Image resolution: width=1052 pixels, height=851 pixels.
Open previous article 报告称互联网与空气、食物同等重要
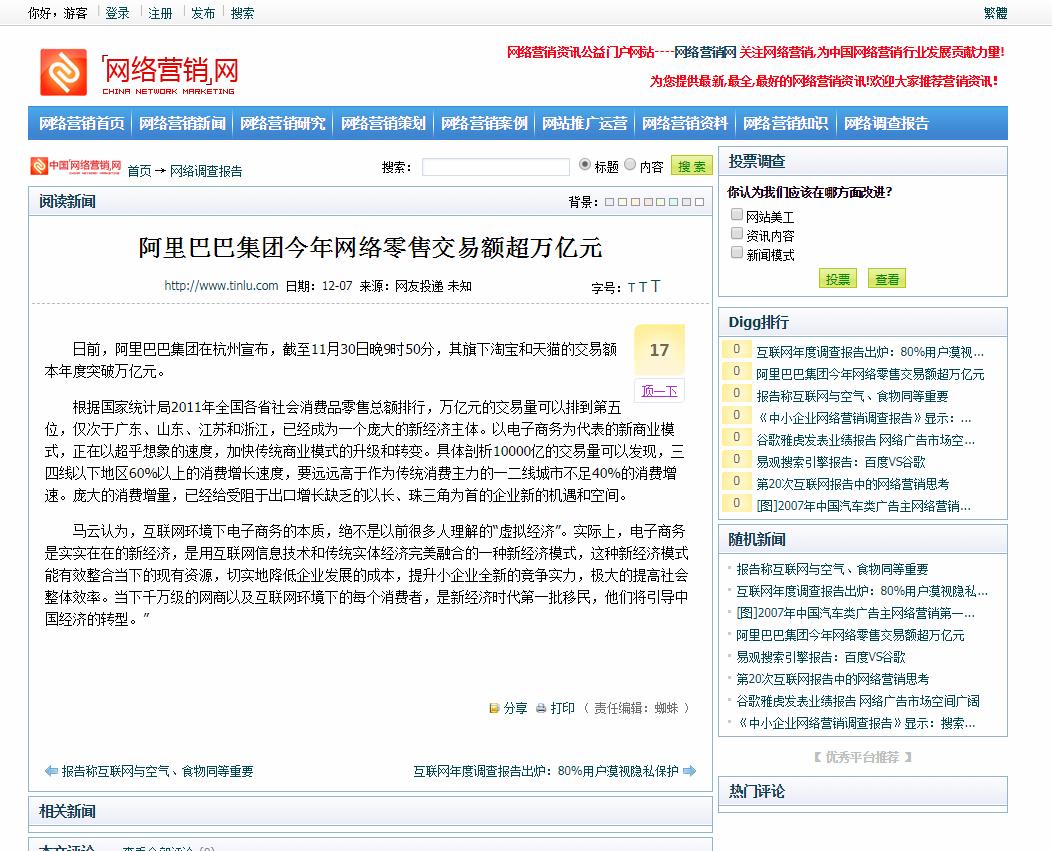158,771
